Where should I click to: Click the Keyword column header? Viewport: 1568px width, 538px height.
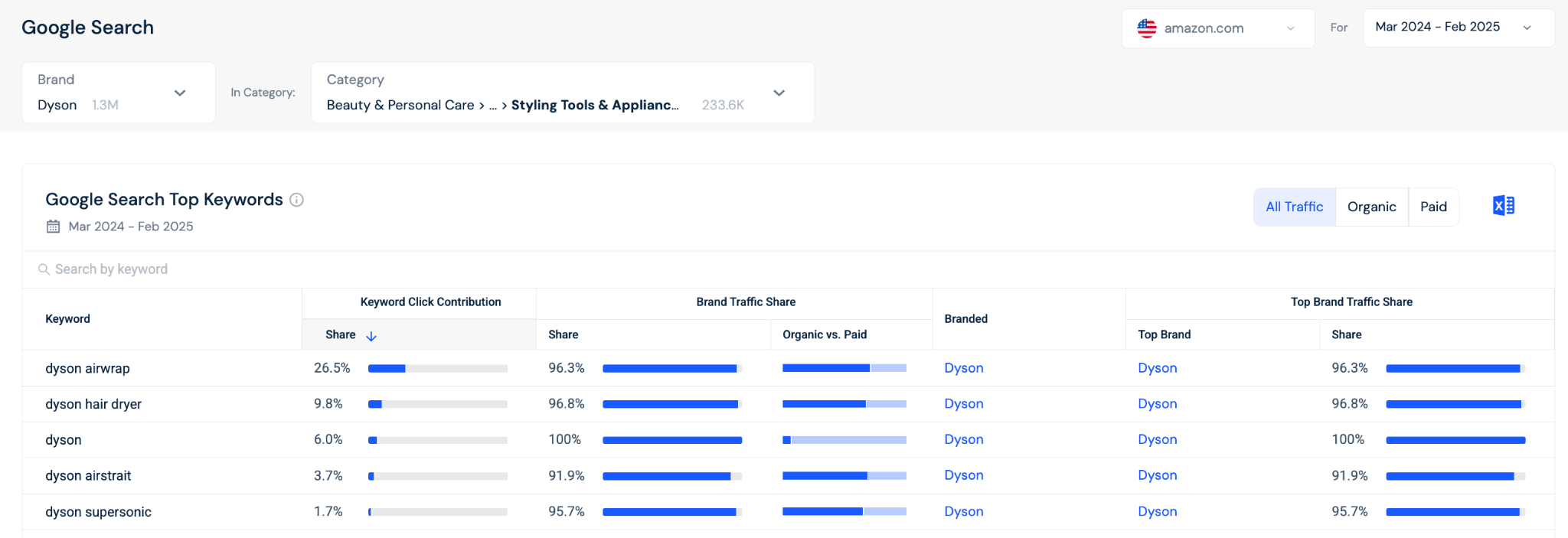[x=67, y=319]
